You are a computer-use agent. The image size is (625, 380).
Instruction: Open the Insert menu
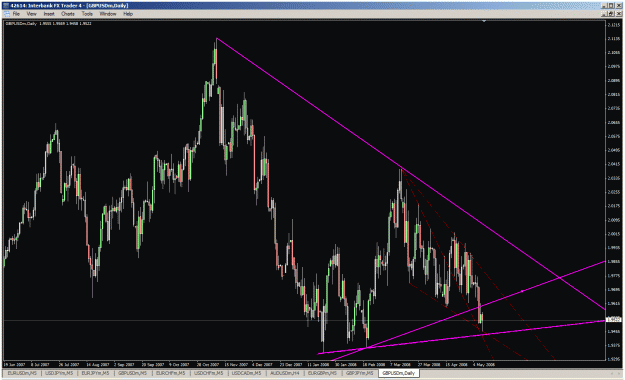[x=49, y=14]
